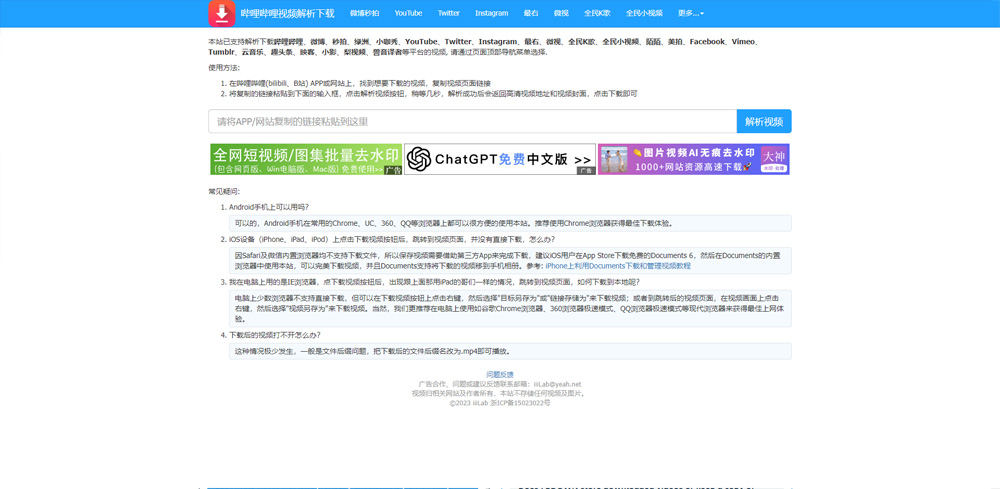This screenshot has width=1000, height=489.
Task: Click the 浙ICP备15023022号 footer text
Action: click(522, 403)
